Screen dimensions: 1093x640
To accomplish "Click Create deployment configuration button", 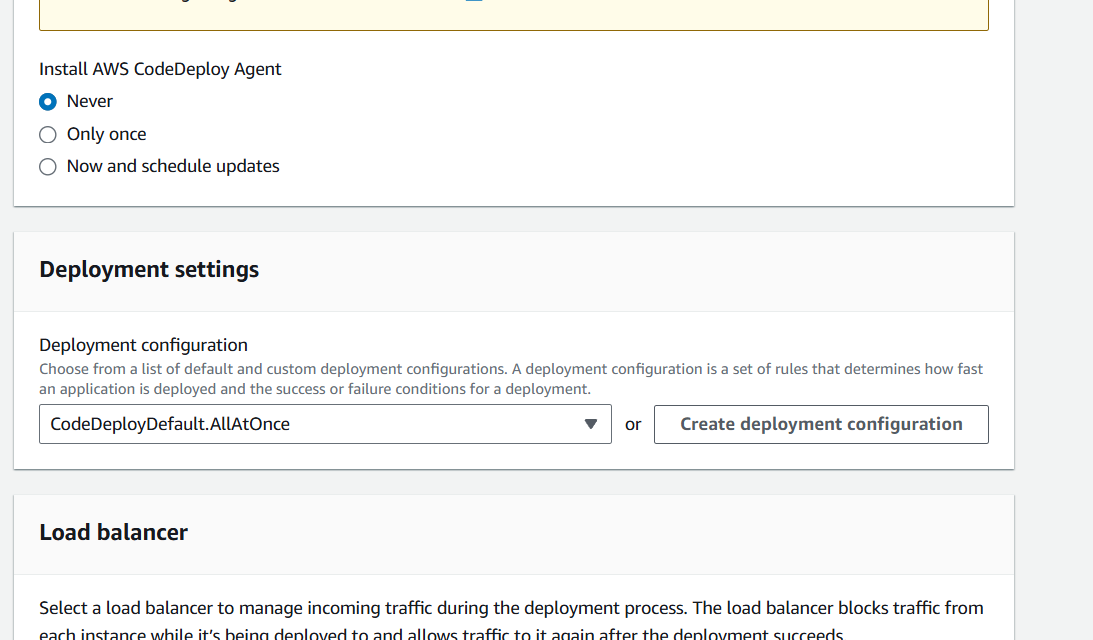I will [x=821, y=424].
